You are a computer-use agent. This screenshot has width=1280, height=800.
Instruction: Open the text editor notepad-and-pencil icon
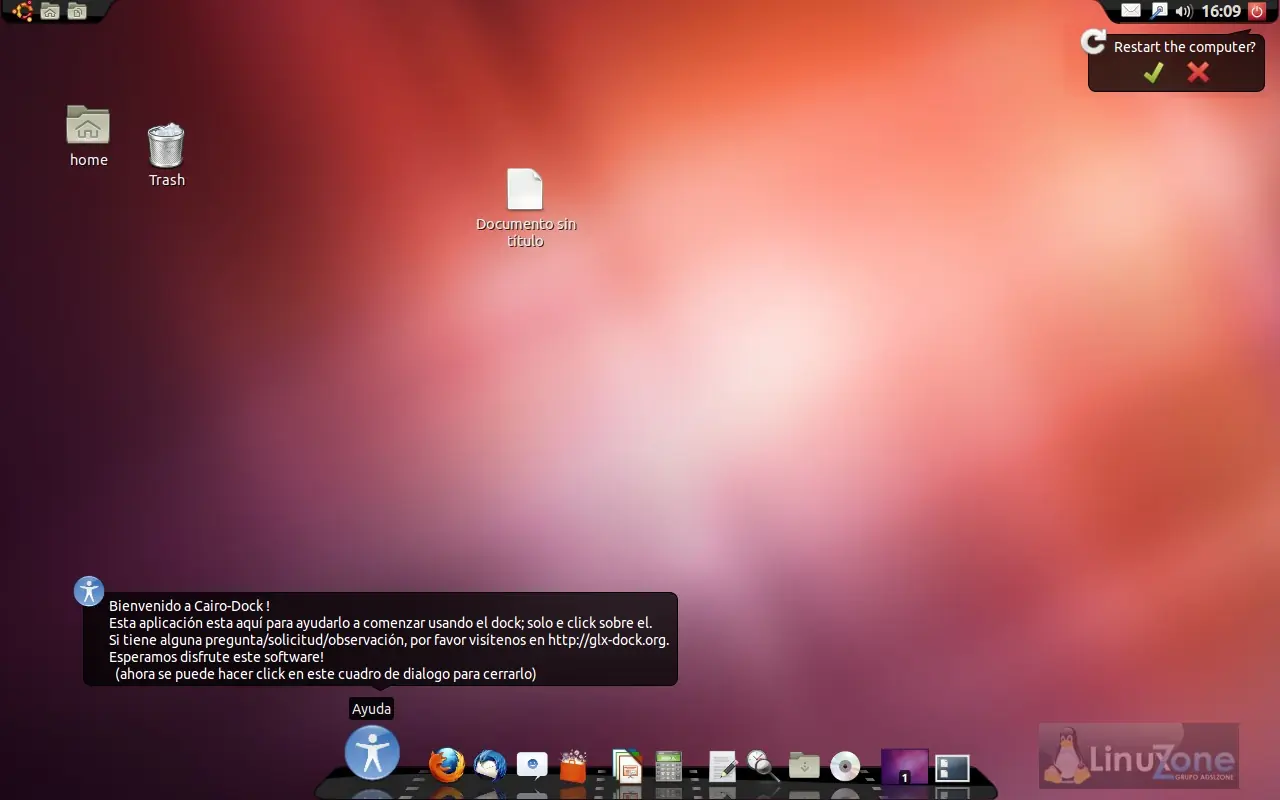[x=723, y=766]
